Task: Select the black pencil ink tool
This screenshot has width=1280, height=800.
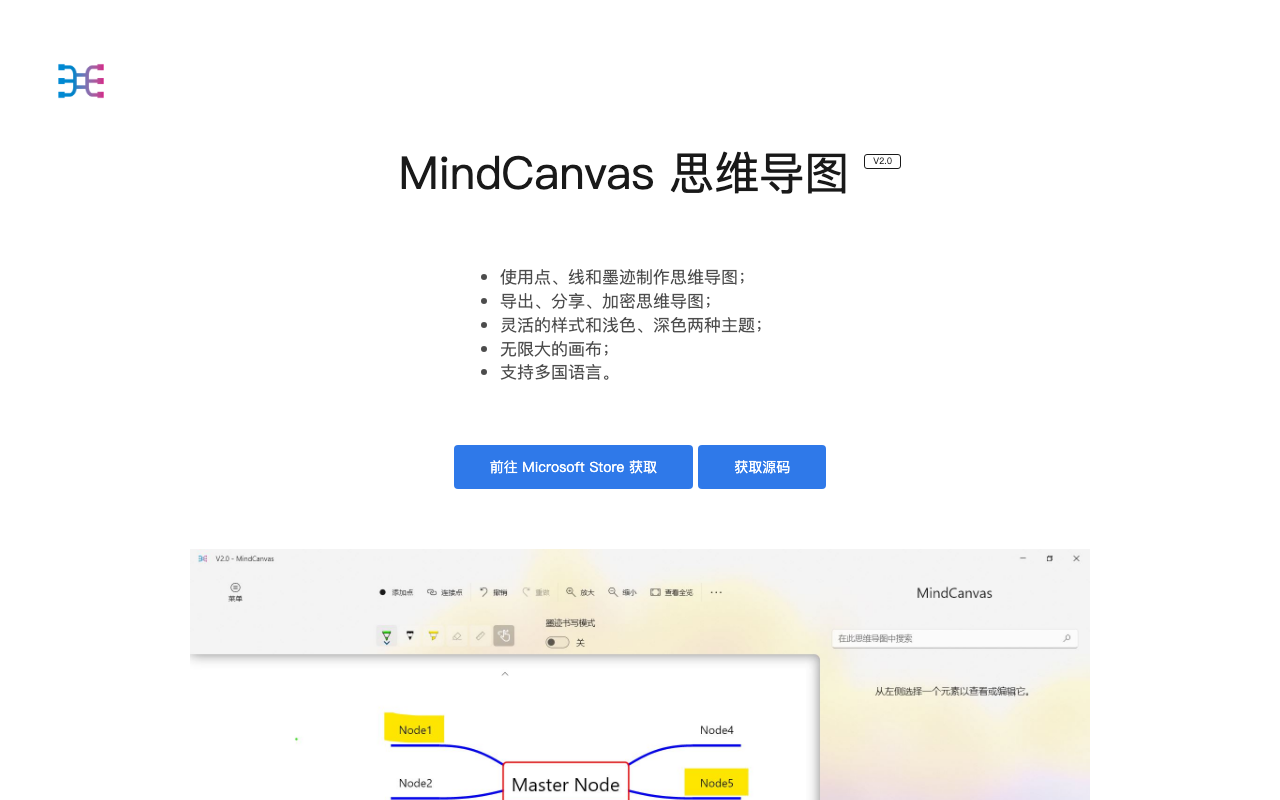Action: (x=410, y=635)
